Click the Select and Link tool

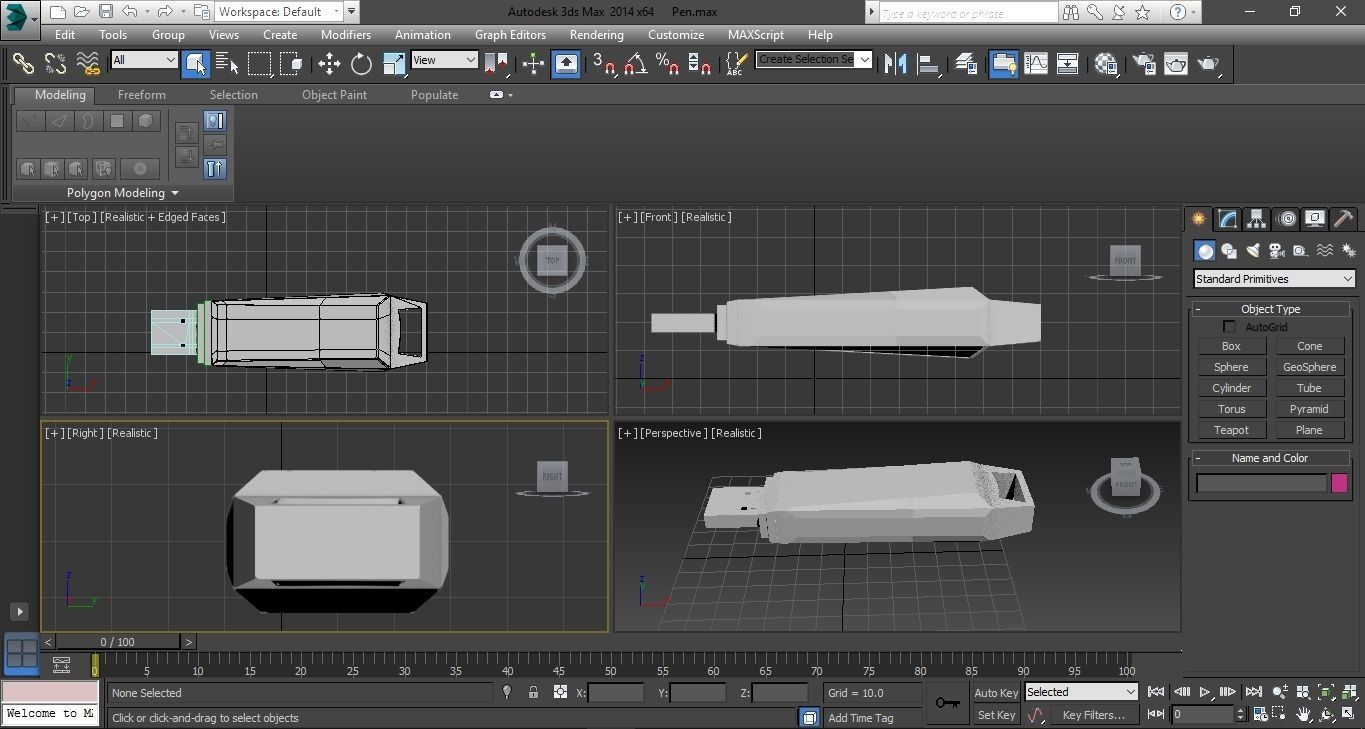(23, 63)
